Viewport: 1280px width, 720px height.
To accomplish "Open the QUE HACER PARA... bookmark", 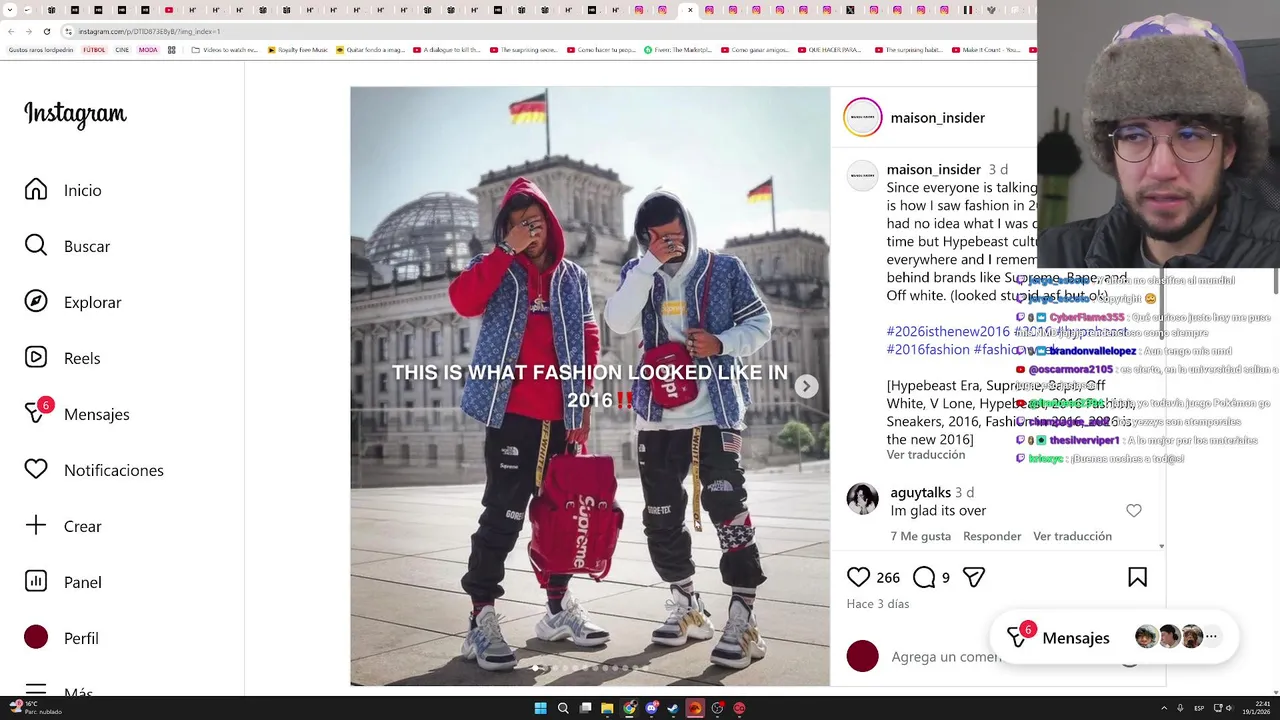I will coord(830,50).
